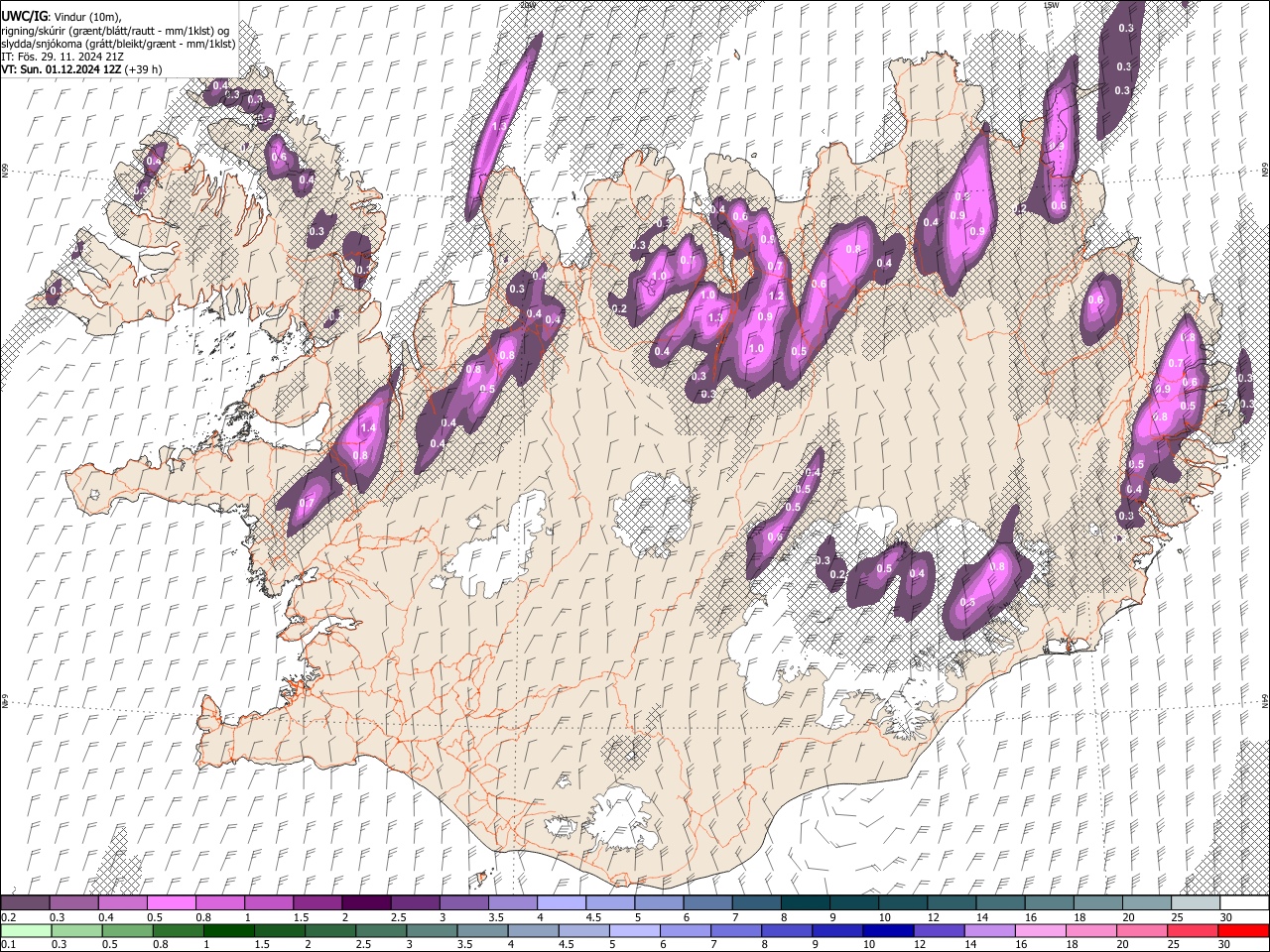Screen dimensions: 1270x952
Task: Pick the lavender swatch between upper 4 and 4.5
Action: (x=561, y=903)
